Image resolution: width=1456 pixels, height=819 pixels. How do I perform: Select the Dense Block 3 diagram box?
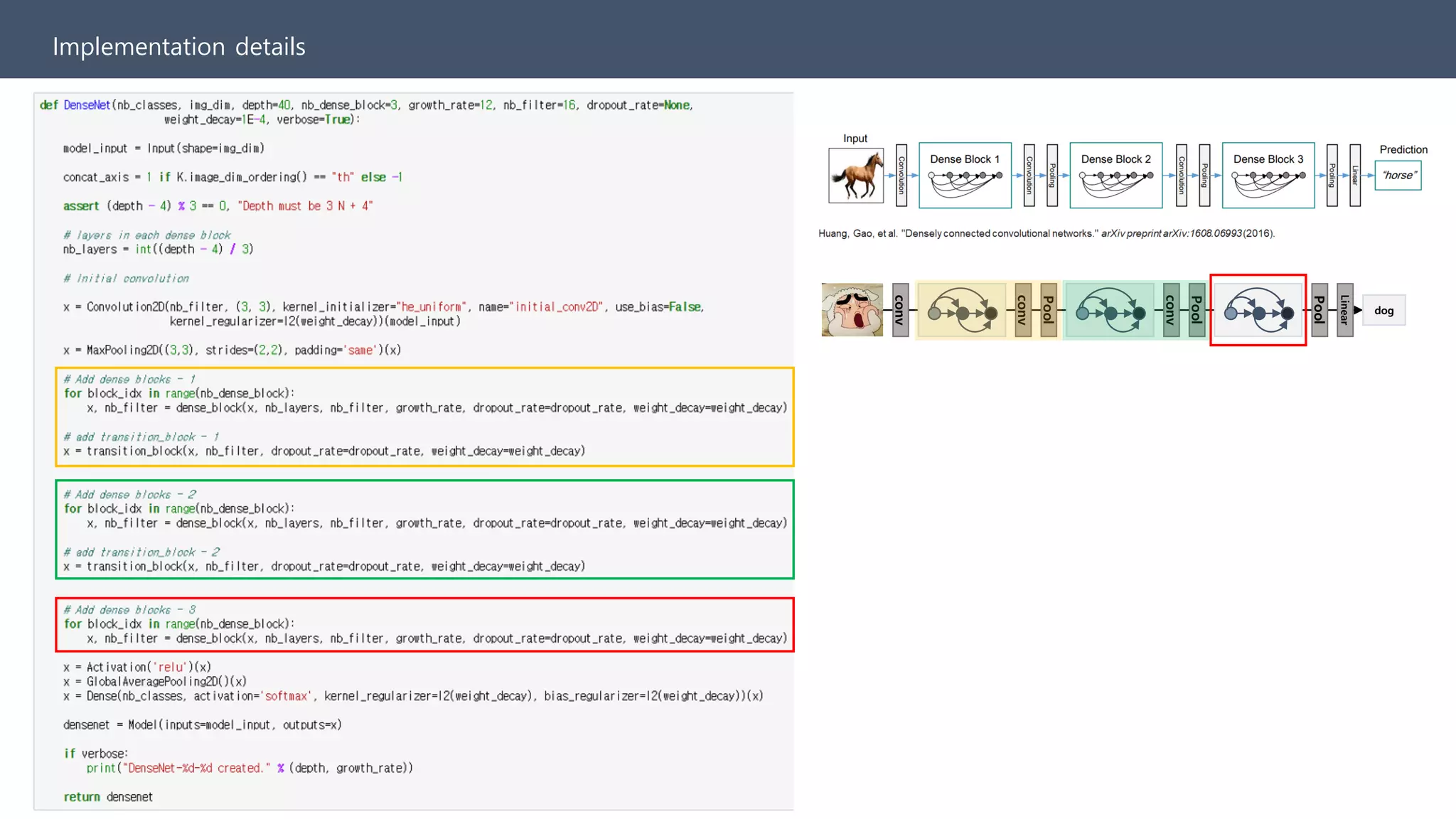coord(1268,175)
